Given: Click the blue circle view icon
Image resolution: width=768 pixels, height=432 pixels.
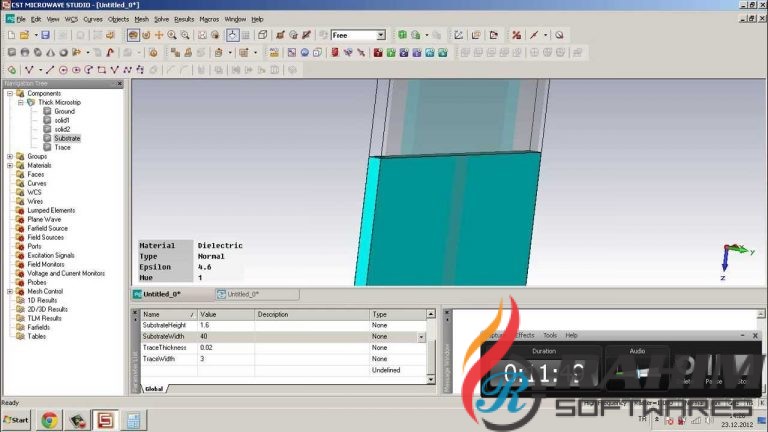Looking at the screenshot, I should click(x=305, y=52).
